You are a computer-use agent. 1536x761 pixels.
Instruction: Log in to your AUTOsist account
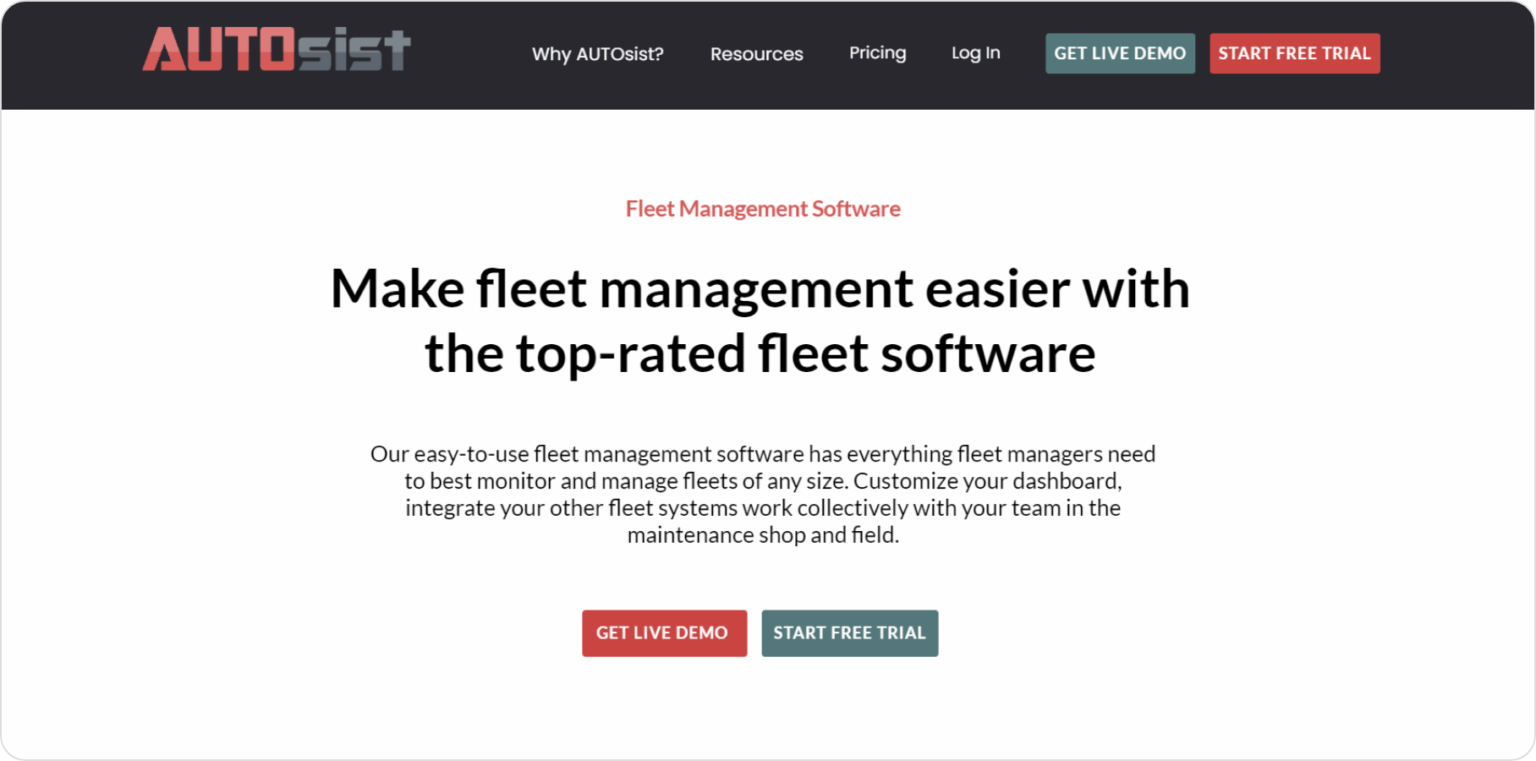click(975, 54)
